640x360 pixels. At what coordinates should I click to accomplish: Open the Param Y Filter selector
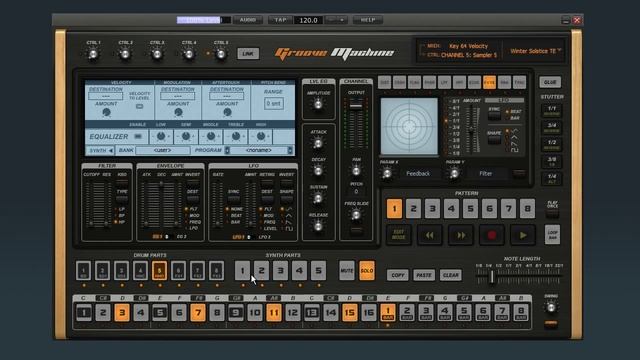pos(486,173)
